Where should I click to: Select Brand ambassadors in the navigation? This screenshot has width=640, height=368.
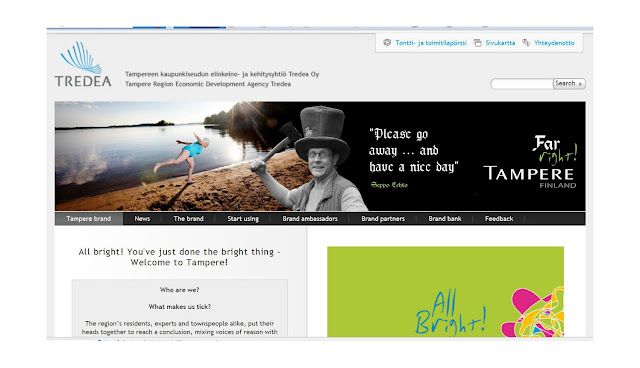click(310, 219)
